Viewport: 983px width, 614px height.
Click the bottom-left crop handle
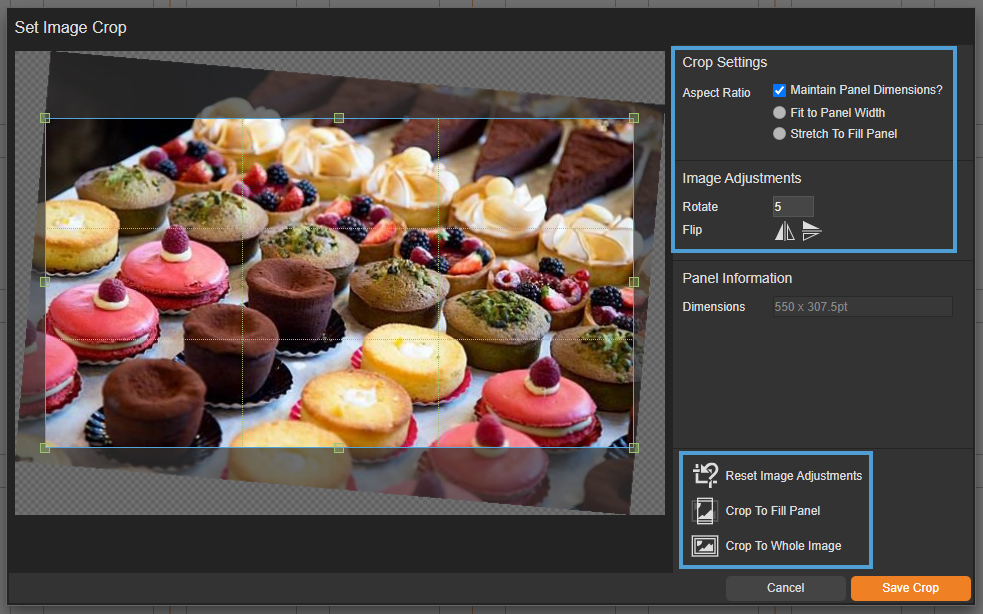pos(45,447)
